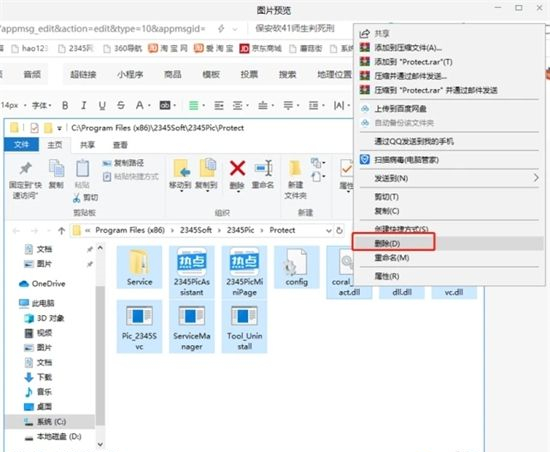The height and width of the screenshot is (452, 550).
Task: Click navigation pane scroll up arrow
Action: tap(100, 248)
